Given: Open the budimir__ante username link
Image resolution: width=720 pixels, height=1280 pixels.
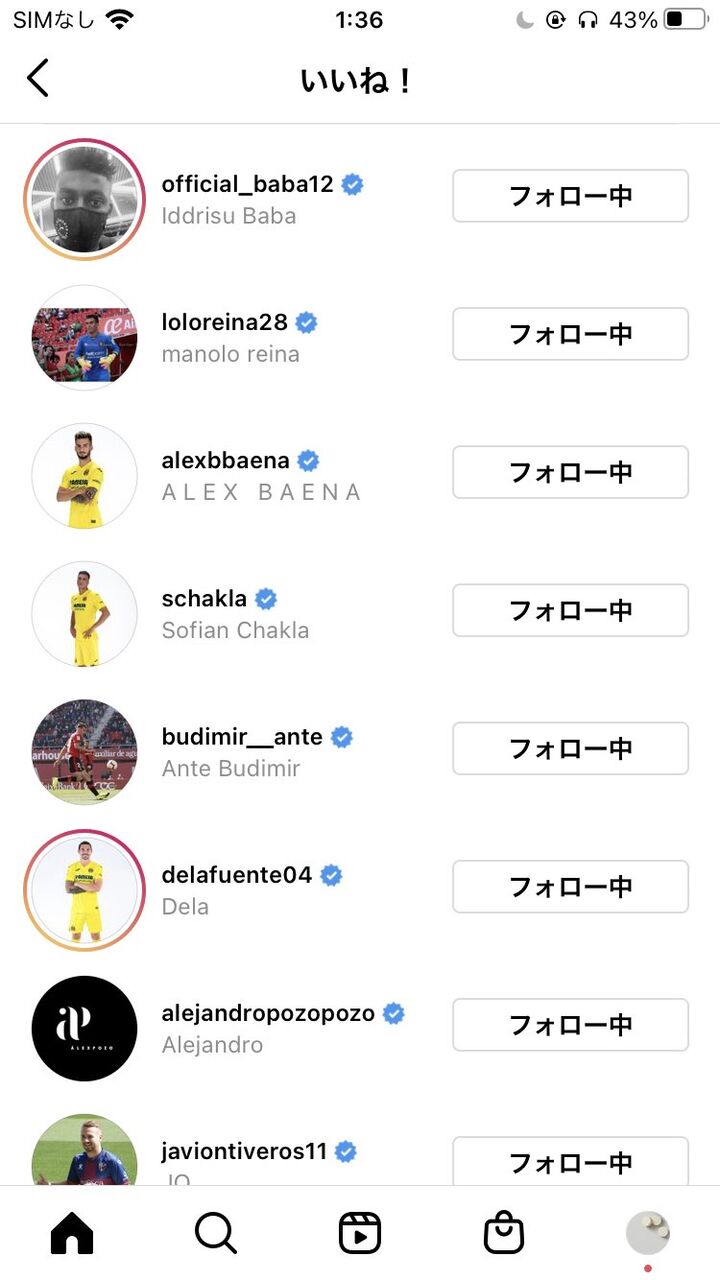Looking at the screenshot, I should point(242,737).
